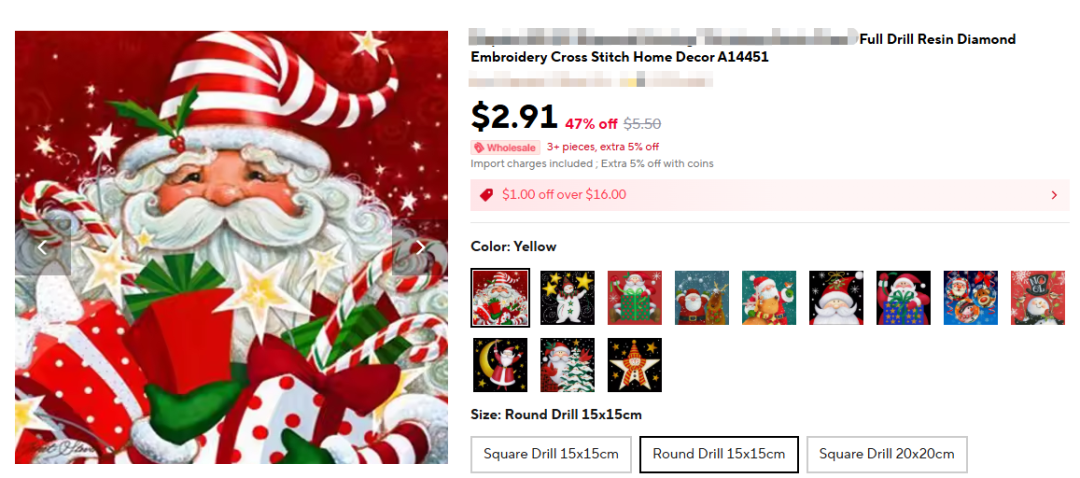Select Square Drill 20x20cm size

(x=886, y=454)
